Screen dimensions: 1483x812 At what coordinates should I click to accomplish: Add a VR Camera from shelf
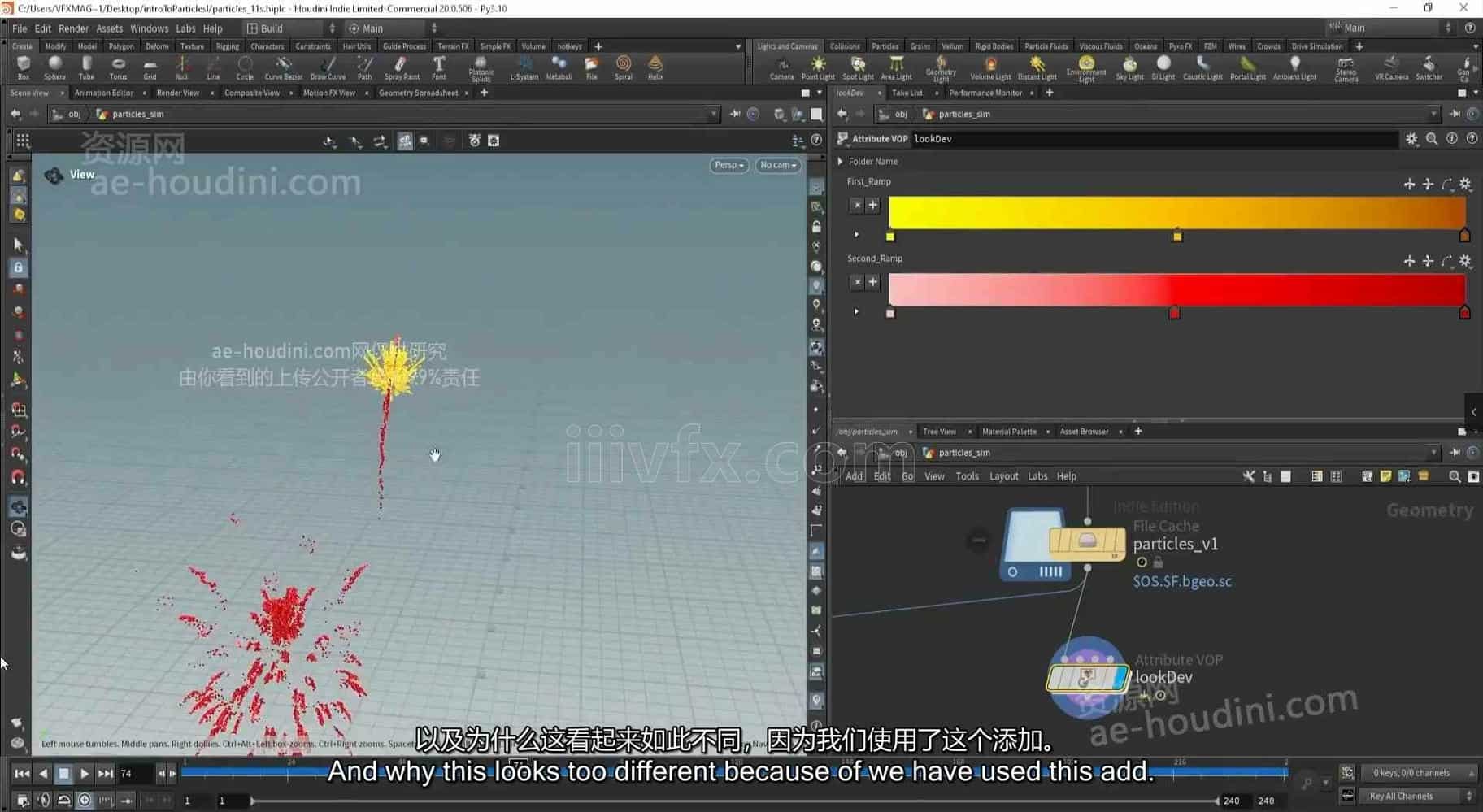click(1391, 68)
